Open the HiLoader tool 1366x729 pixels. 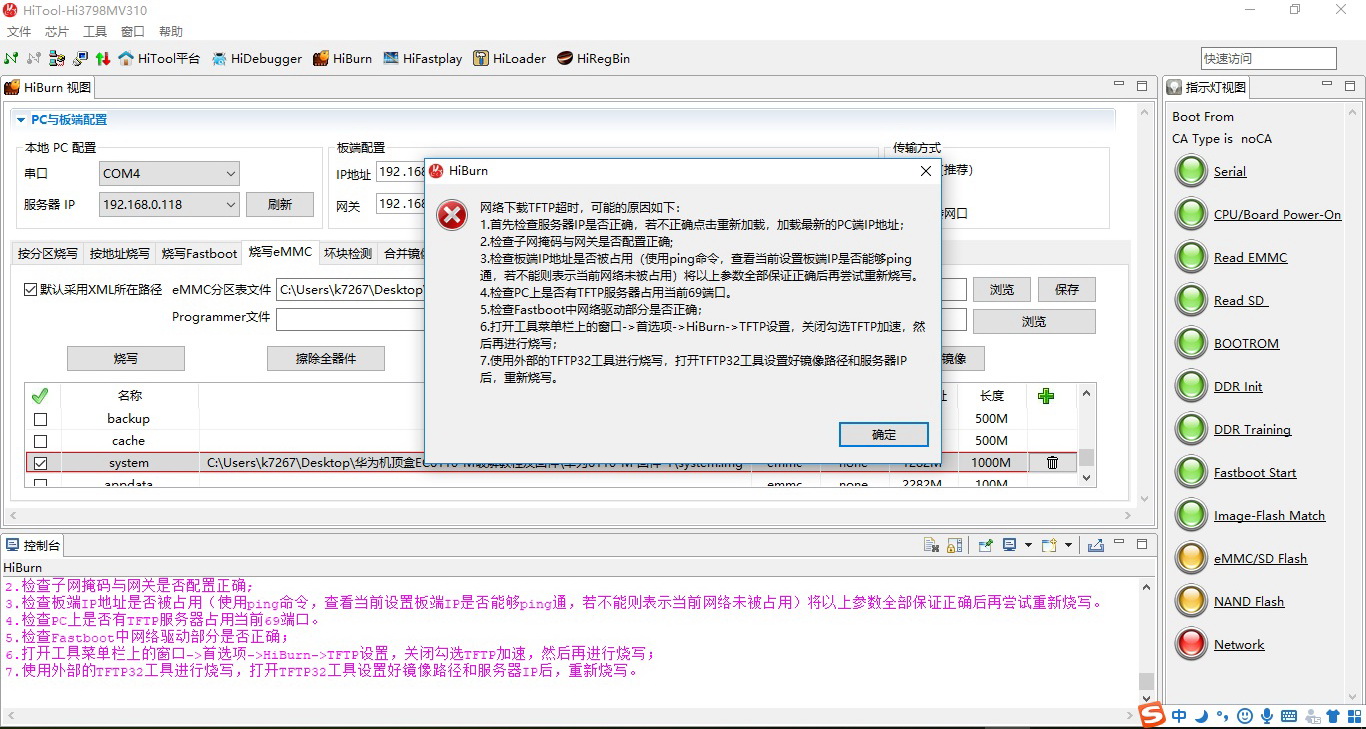click(x=510, y=58)
